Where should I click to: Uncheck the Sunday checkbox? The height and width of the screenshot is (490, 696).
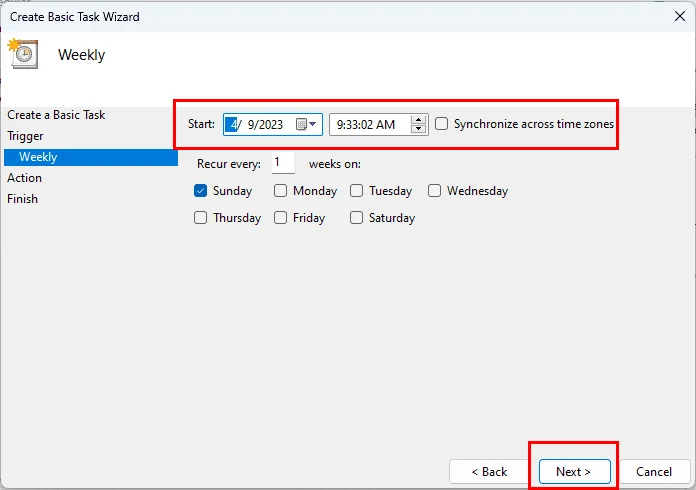click(200, 191)
